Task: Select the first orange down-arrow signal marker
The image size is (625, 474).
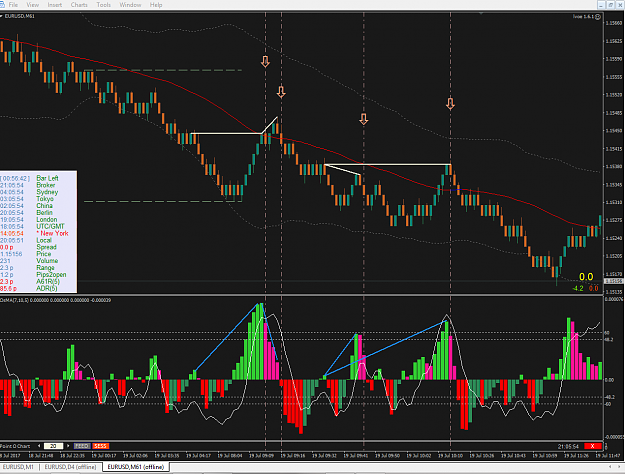Action: click(x=265, y=61)
